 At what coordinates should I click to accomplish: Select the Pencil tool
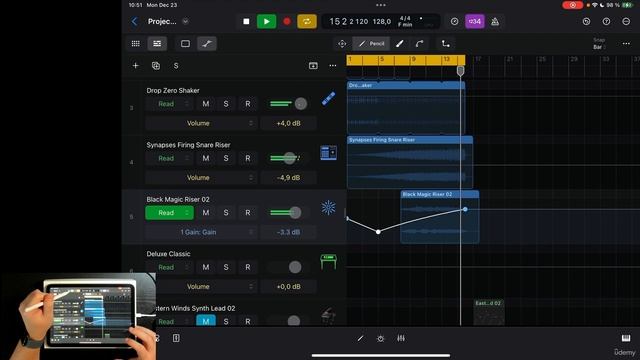371,44
